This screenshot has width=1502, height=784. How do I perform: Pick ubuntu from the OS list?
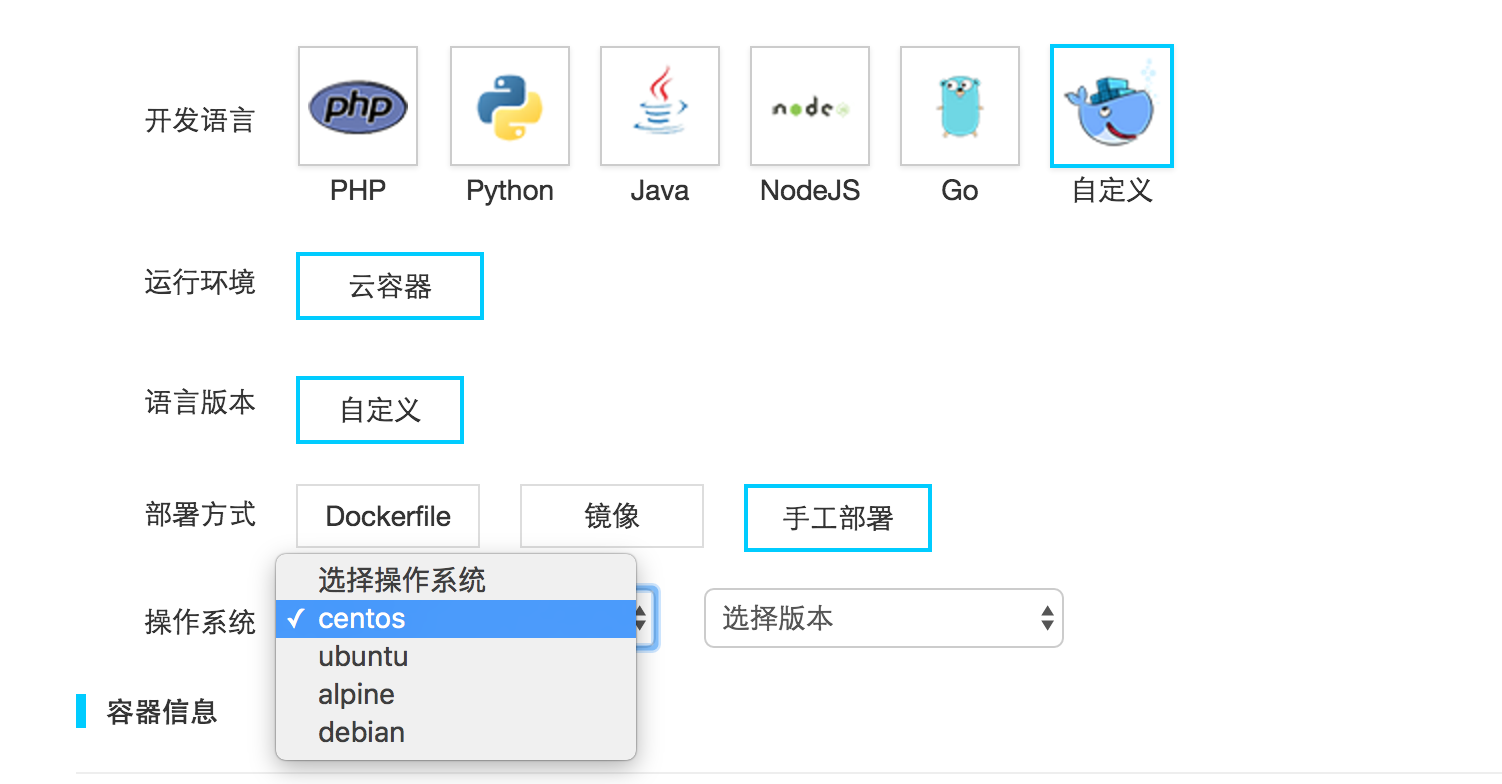456,657
